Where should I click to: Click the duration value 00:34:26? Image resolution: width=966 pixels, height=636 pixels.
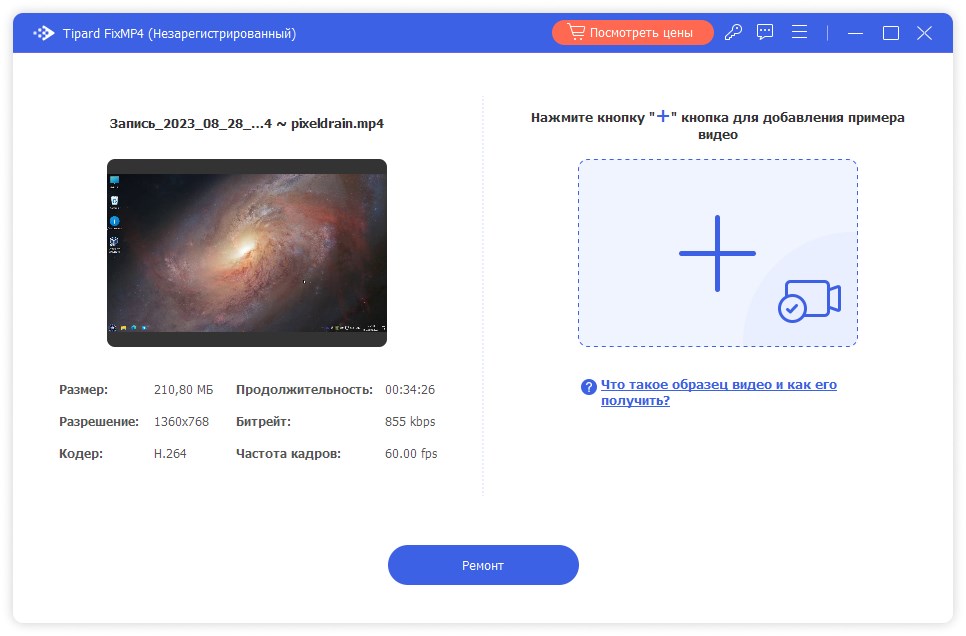coord(411,389)
